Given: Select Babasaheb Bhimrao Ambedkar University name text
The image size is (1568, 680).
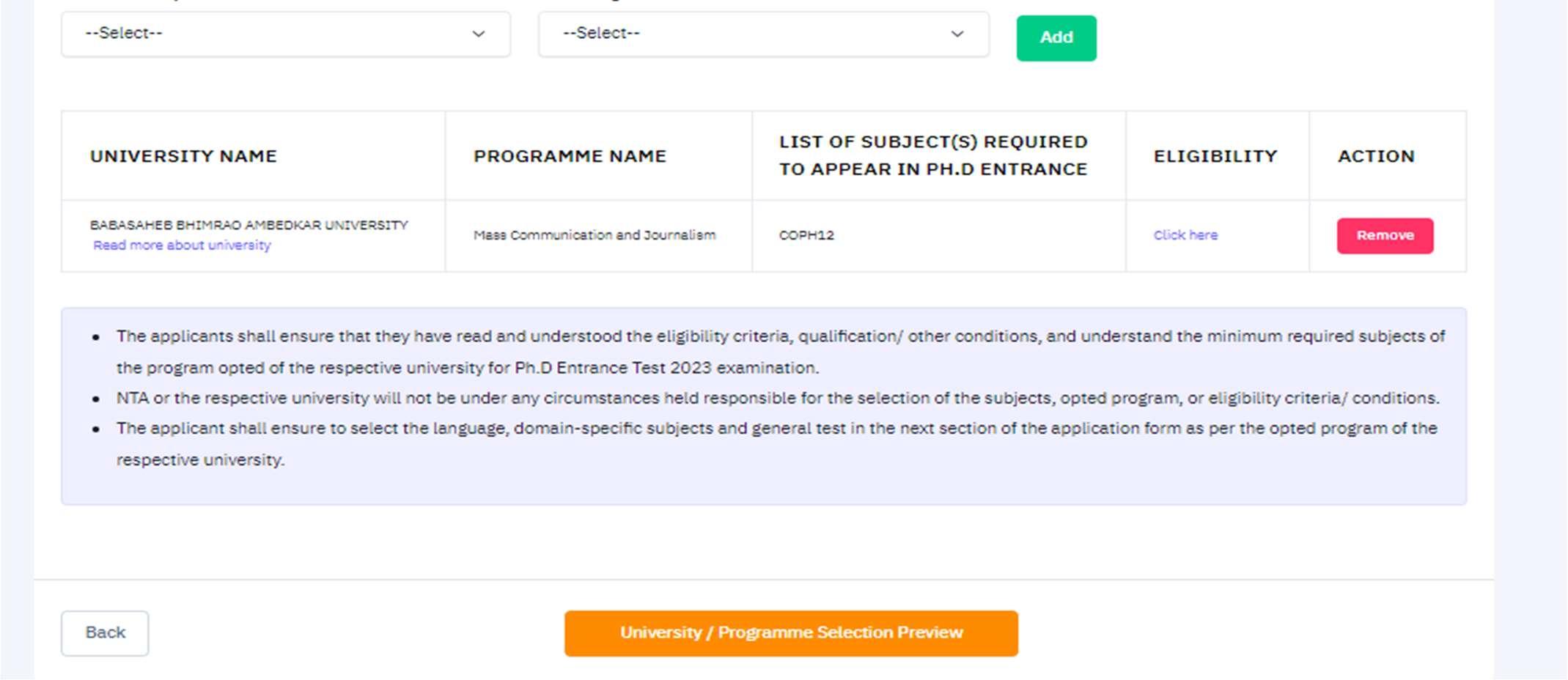Looking at the screenshot, I should tap(249, 225).
